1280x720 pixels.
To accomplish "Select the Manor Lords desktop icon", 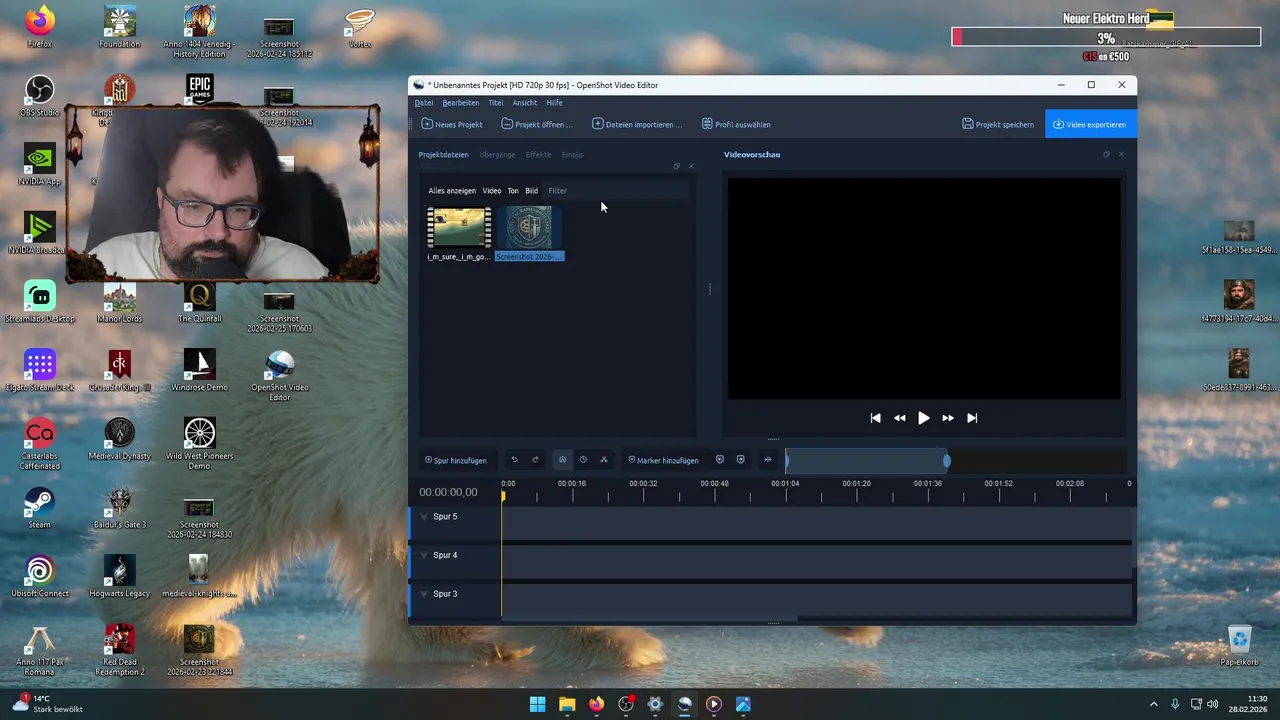I will click(x=119, y=303).
